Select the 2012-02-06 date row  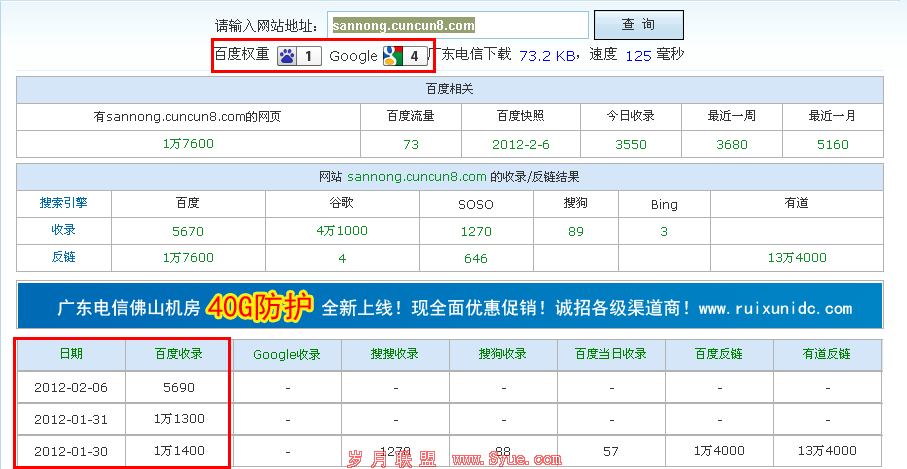pyautogui.click(x=70, y=387)
